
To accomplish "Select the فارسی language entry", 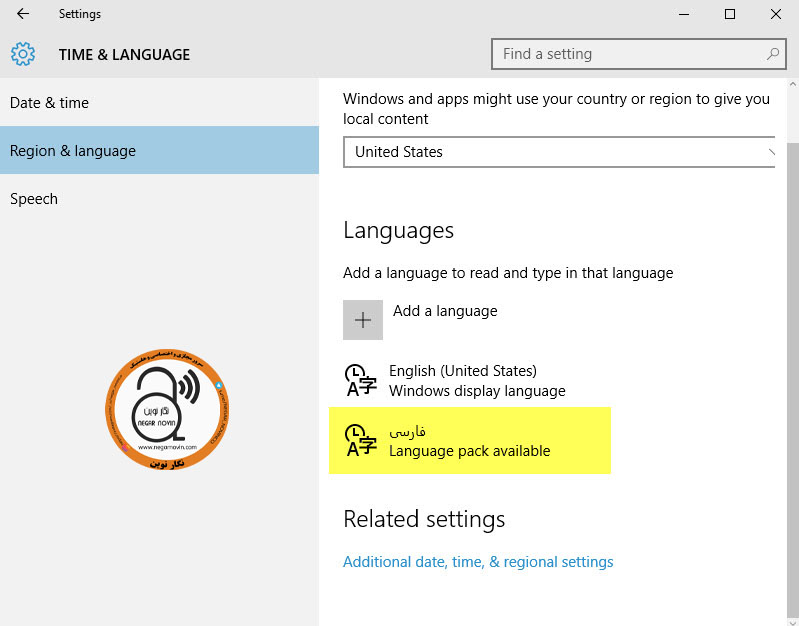I will click(x=470, y=440).
